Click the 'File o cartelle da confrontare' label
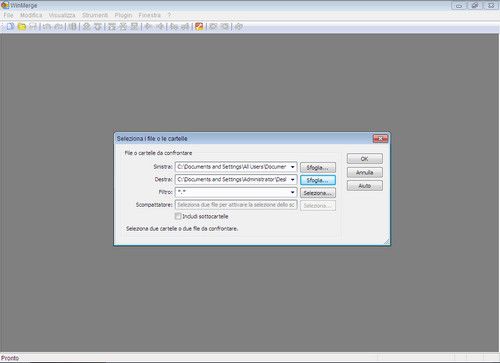500x363 pixels. (158, 153)
